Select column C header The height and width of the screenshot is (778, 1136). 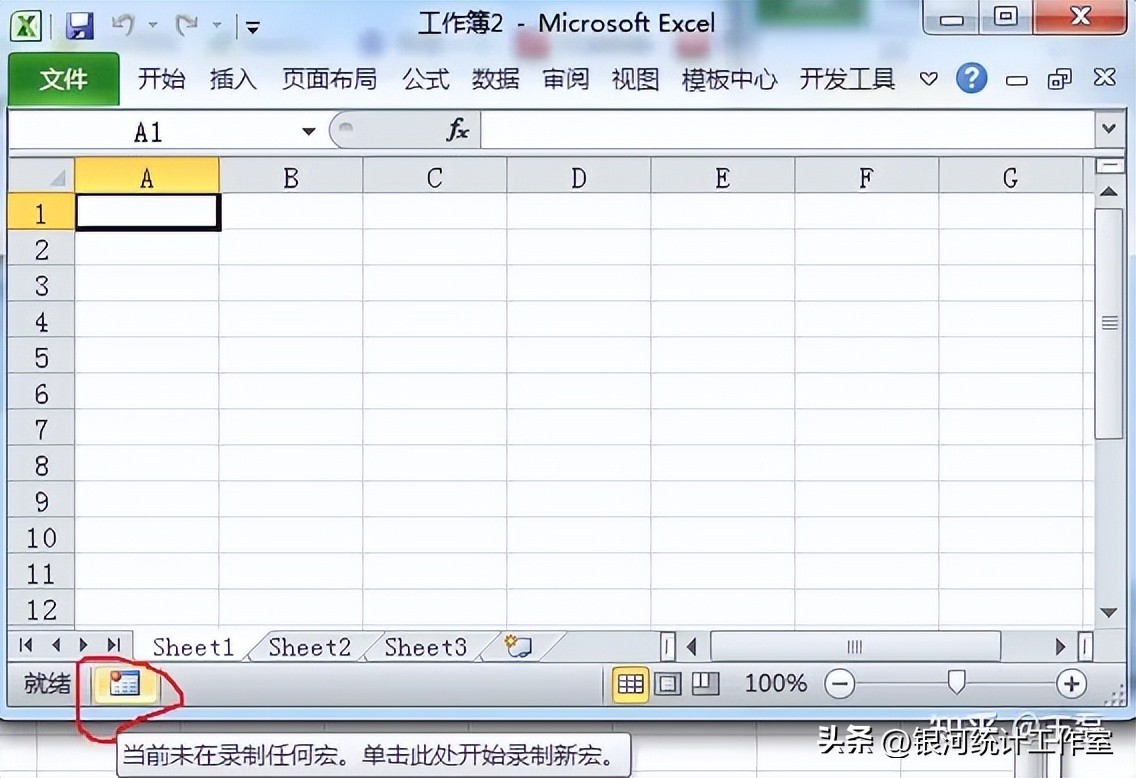pyautogui.click(x=435, y=177)
